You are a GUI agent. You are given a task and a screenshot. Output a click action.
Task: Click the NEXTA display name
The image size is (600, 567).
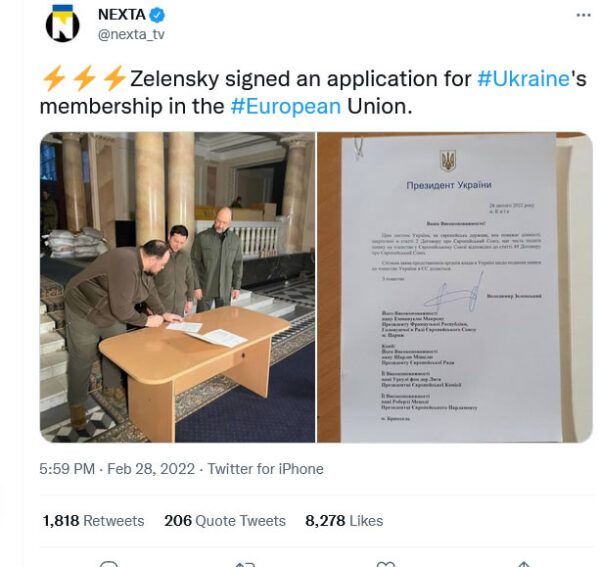(x=122, y=15)
